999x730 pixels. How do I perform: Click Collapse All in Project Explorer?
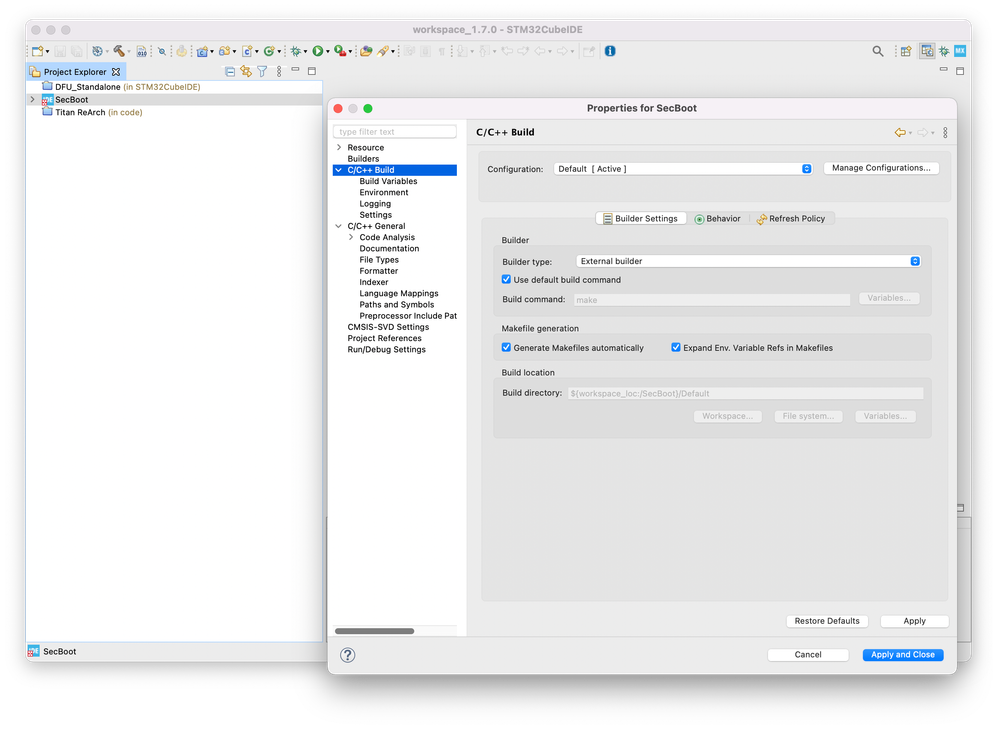tap(230, 71)
